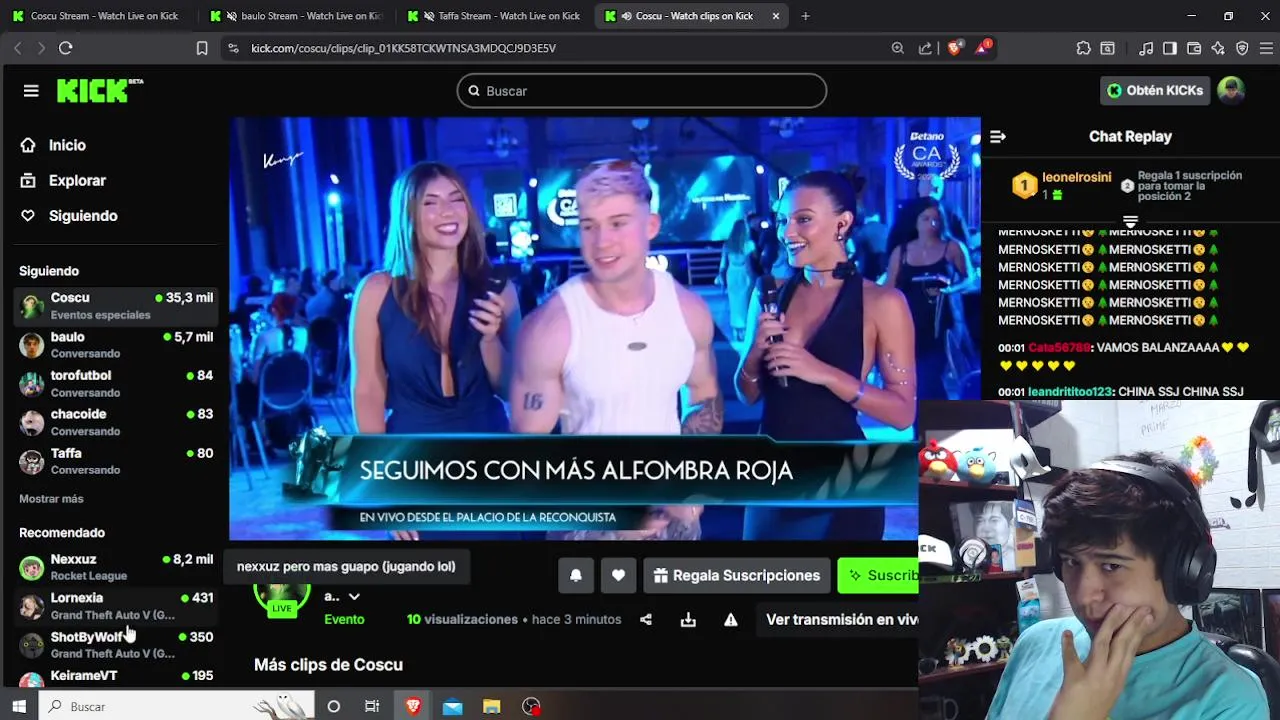Close the Coscu Watch clips tab
1280x720 pixels.
[x=776, y=16]
